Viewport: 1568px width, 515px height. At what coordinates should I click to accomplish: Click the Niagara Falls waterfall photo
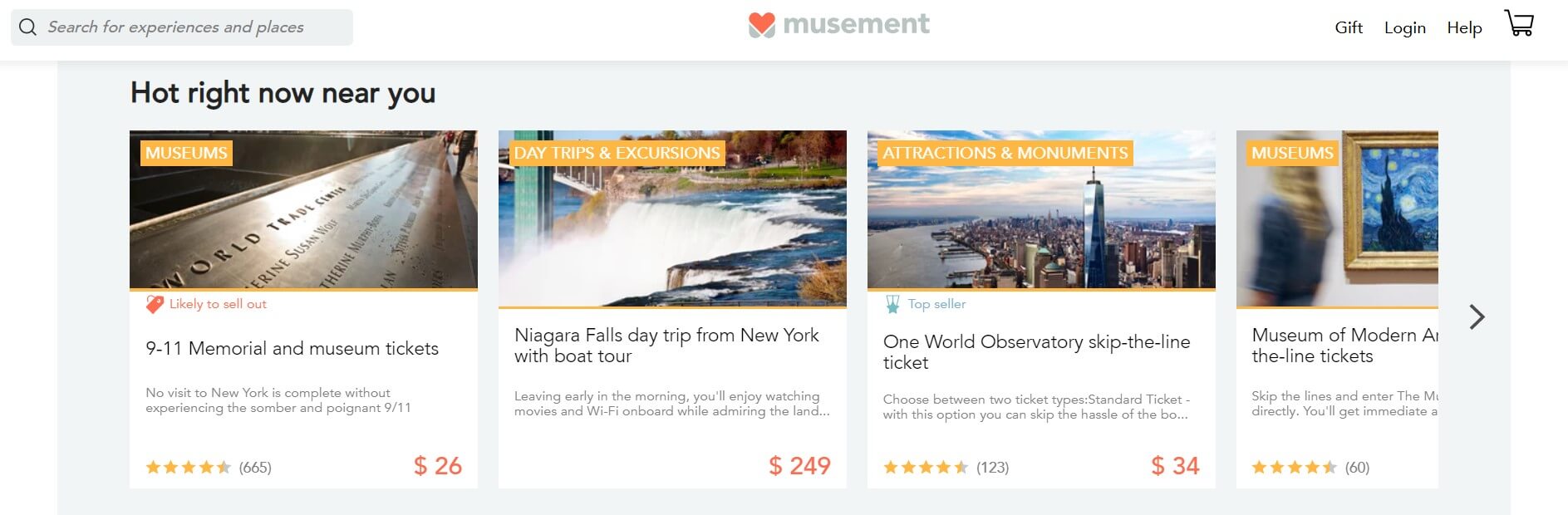click(672, 233)
